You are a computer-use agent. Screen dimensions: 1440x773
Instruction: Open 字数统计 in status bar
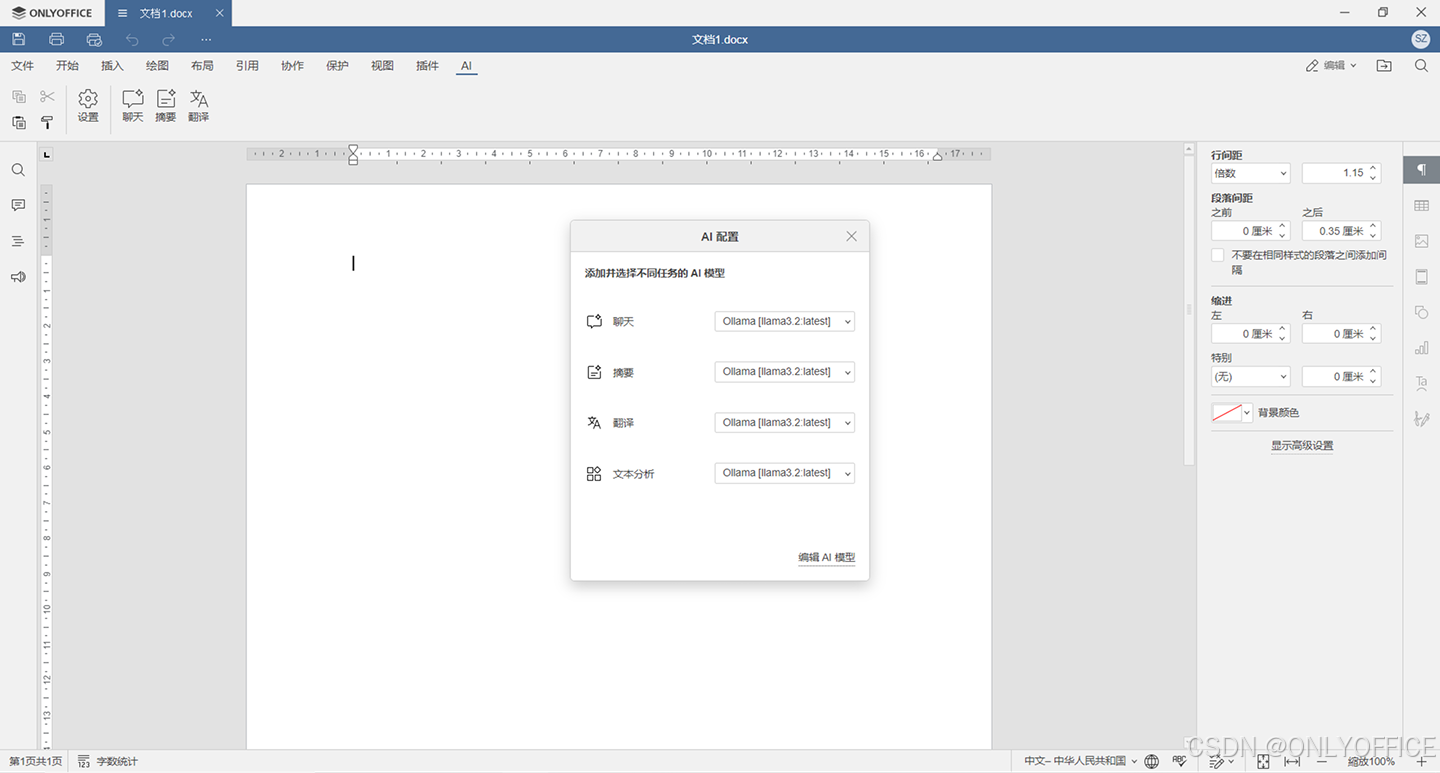(108, 762)
